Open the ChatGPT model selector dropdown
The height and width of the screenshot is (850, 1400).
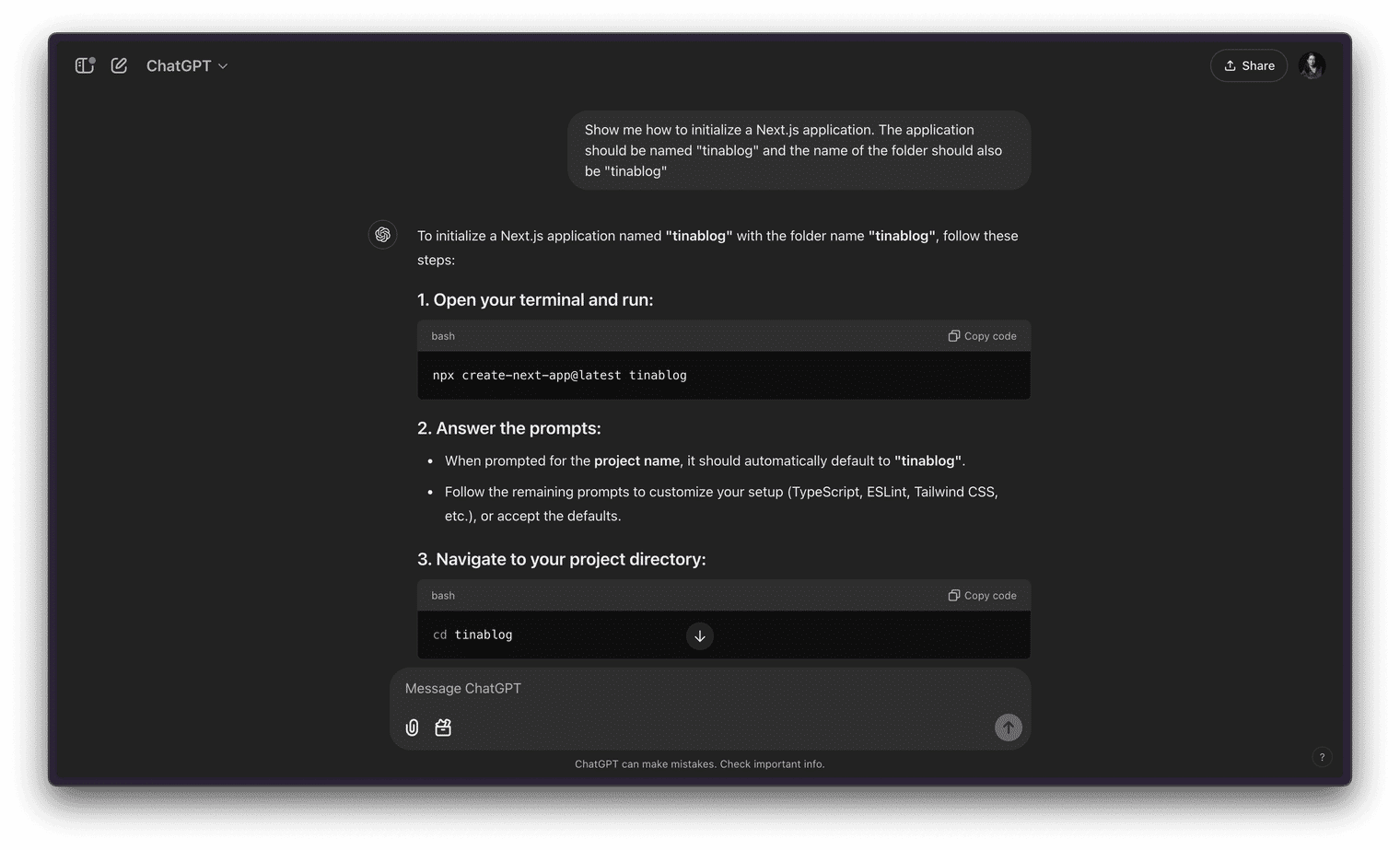pyautogui.click(x=187, y=65)
